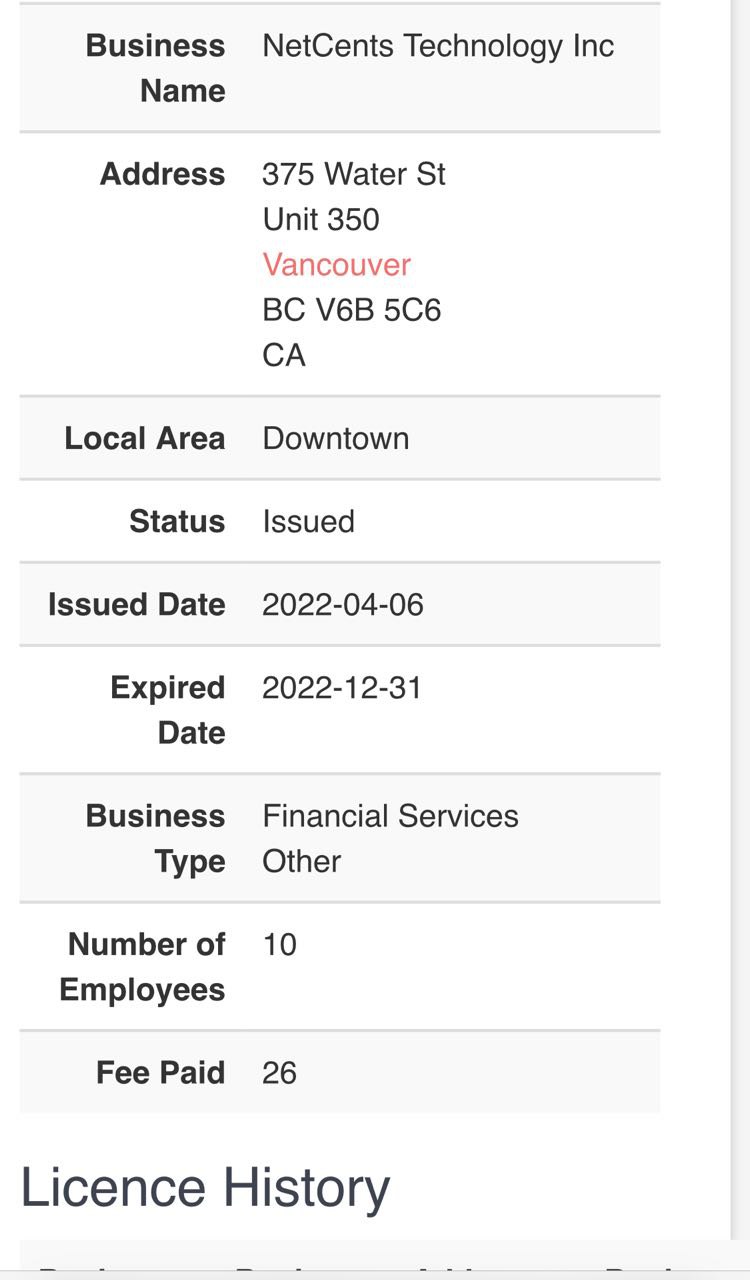
Task: Select the Business Name row label
Action: click(x=156, y=68)
